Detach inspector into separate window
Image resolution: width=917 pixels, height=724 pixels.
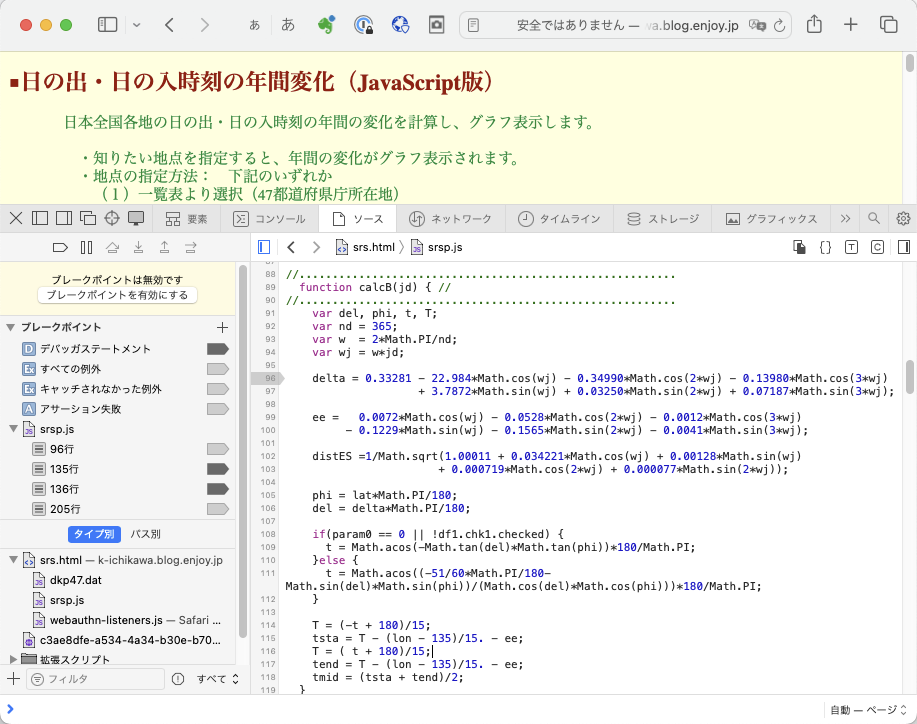(x=88, y=218)
